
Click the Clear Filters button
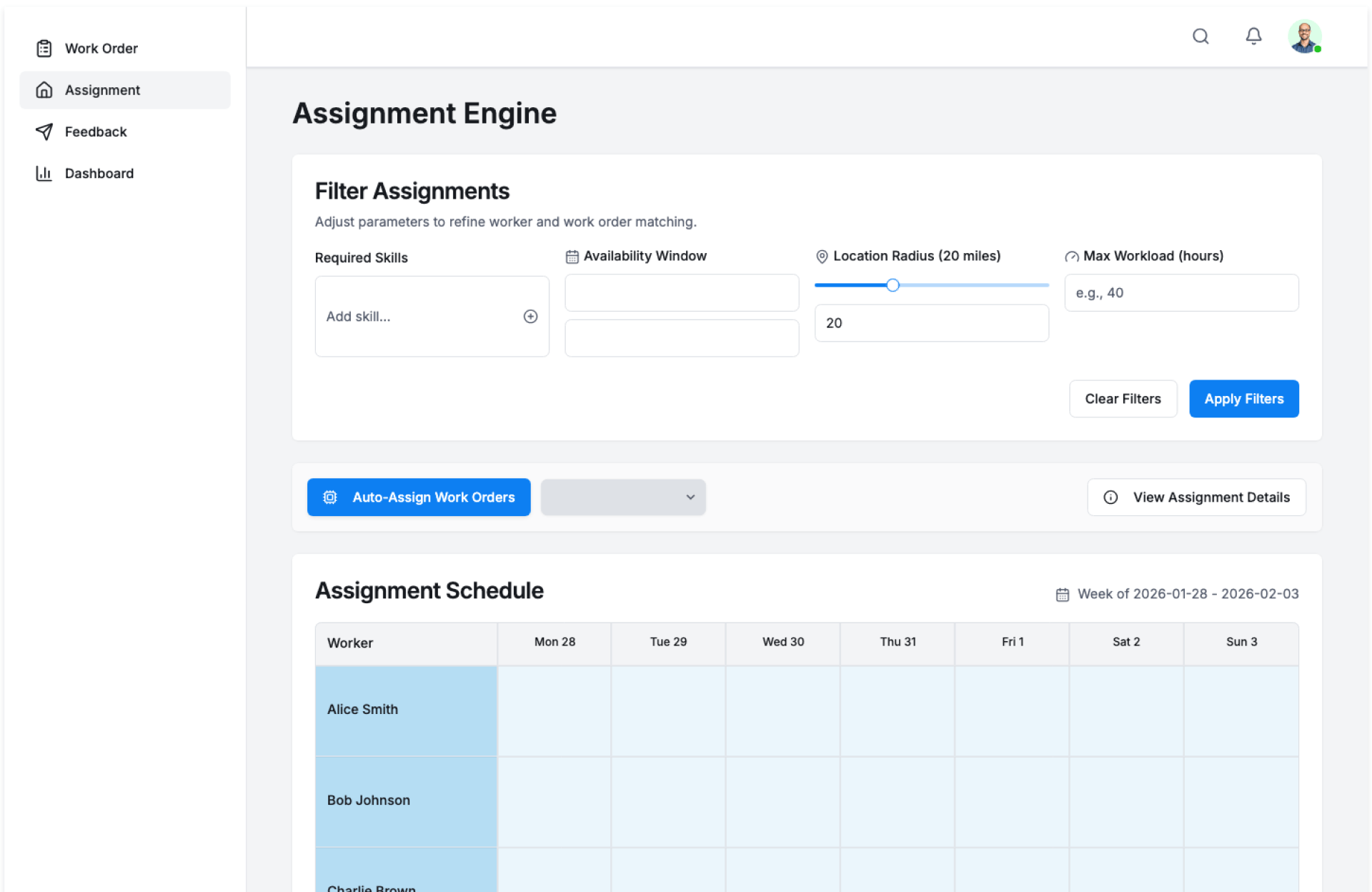1123,399
